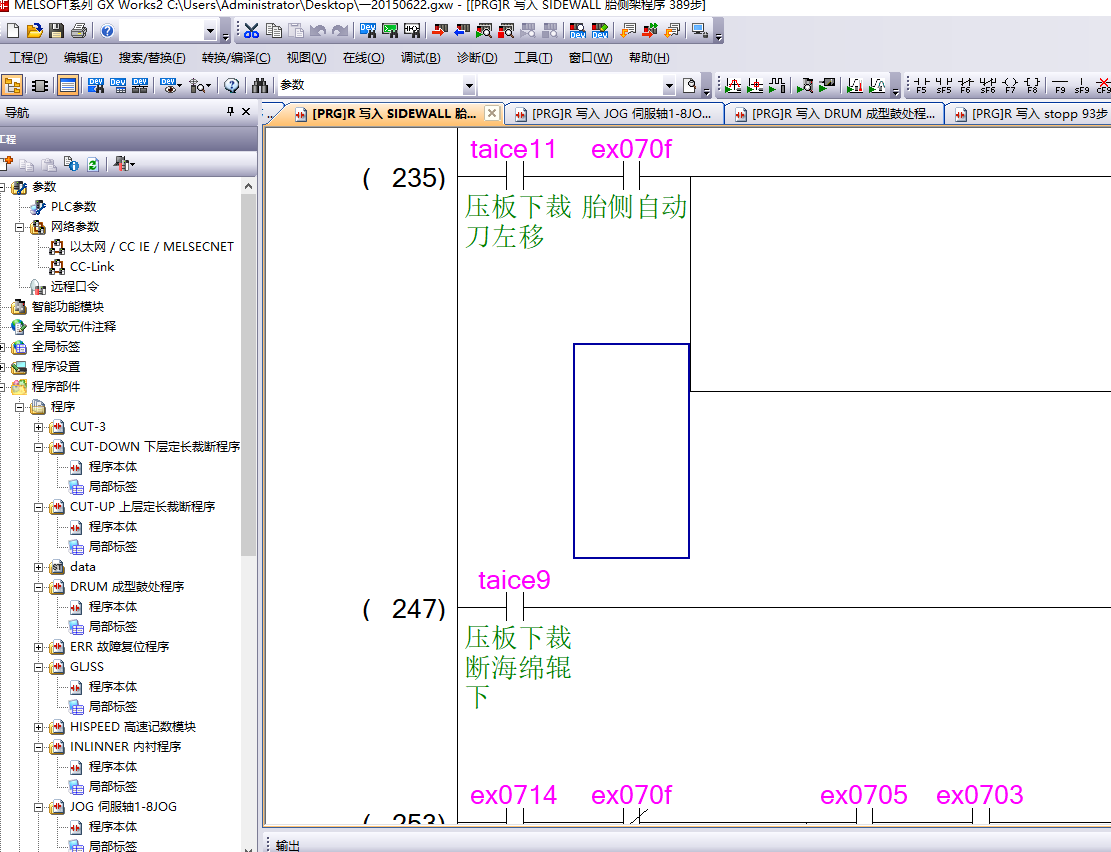Image resolution: width=1111 pixels, height=852 pixels.
Task: Click the Cut scissors icon in toolbar
Action: 251,31
